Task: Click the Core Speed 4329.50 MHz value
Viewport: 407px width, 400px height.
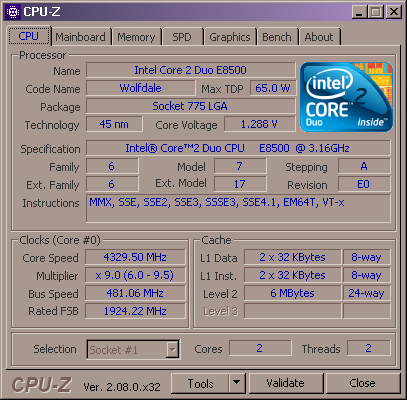Action: point(135,257)
